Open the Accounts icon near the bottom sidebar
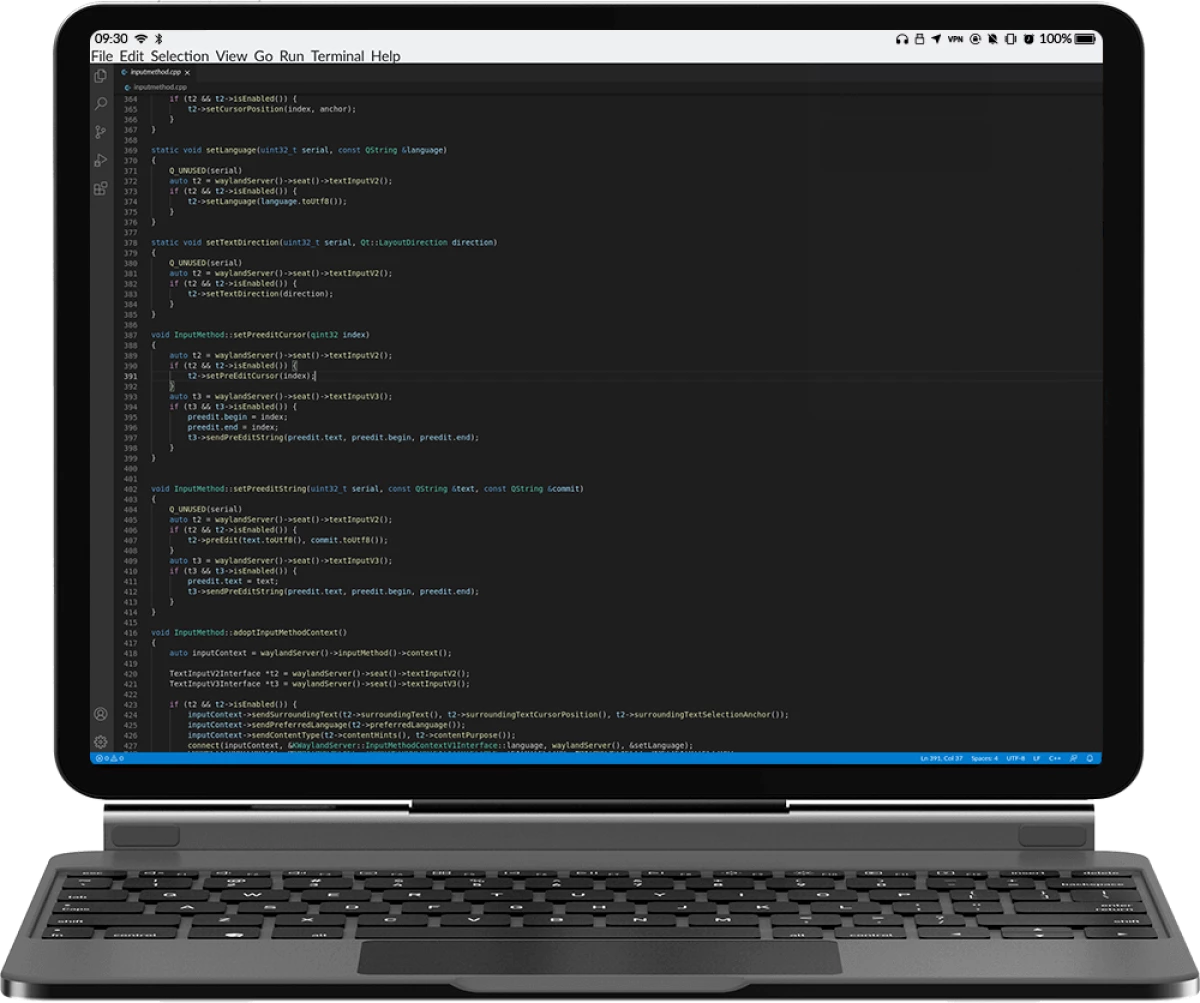The height and width of the screenshot is (1003, 1200). point(101,714)
